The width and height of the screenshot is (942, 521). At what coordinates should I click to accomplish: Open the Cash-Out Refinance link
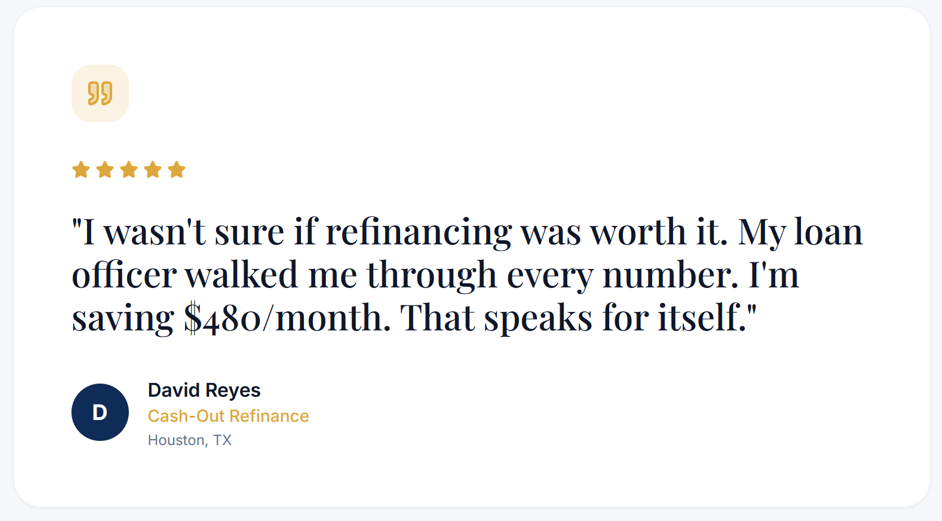pyautogui.click(x=228, y=416)
